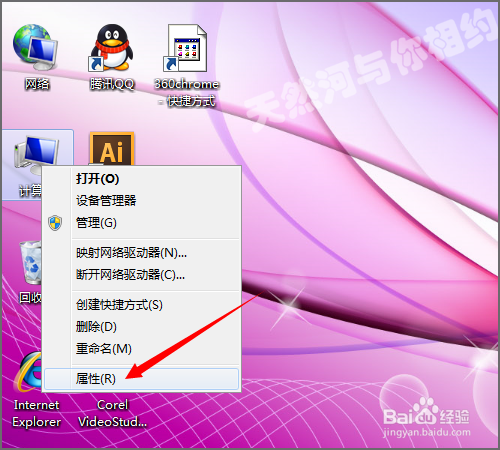
Task: Select the 360chrome shortcut icon
Action: pos(185,48)
